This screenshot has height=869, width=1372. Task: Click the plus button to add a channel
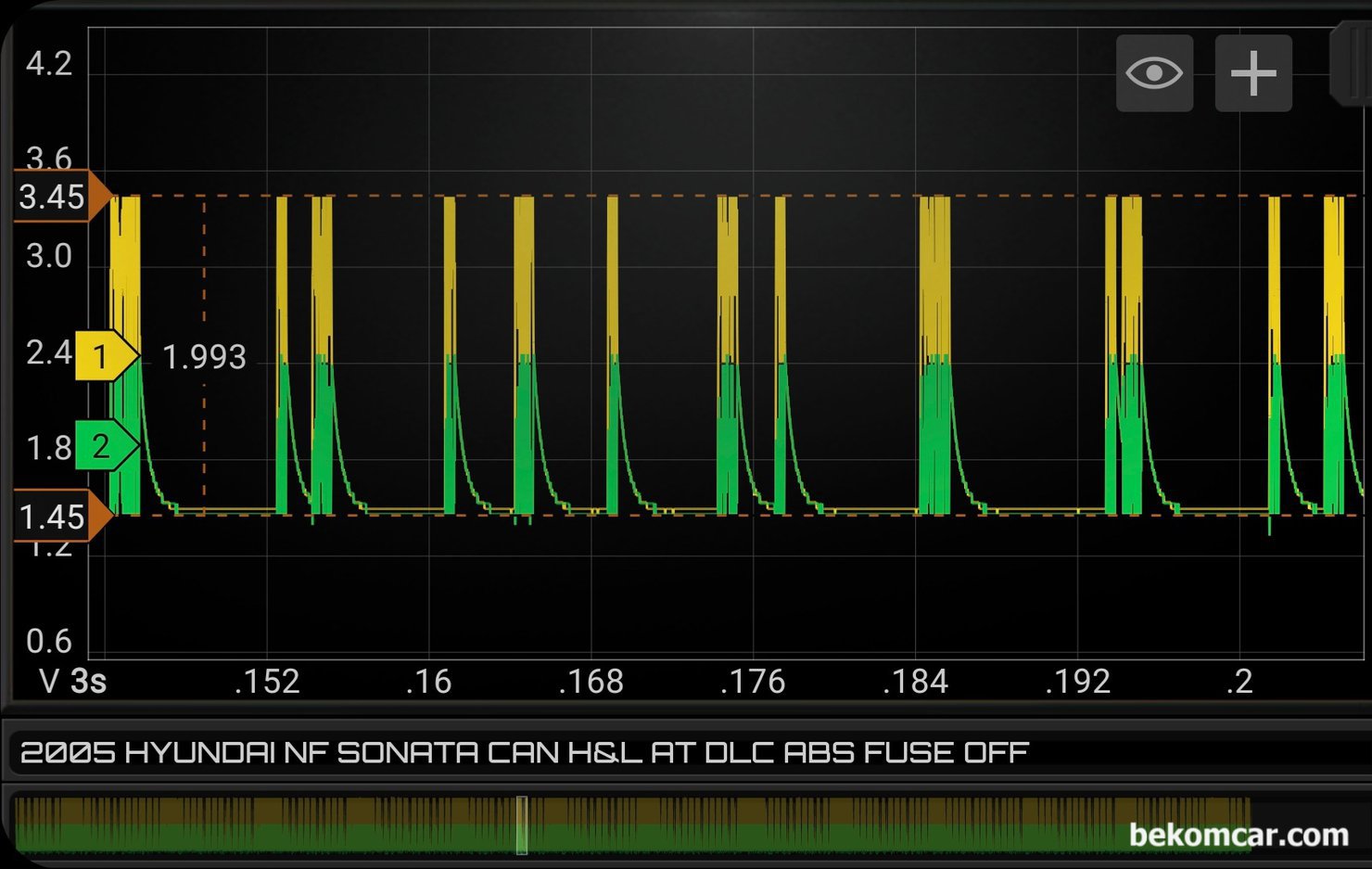click(x=1253, y=73)
